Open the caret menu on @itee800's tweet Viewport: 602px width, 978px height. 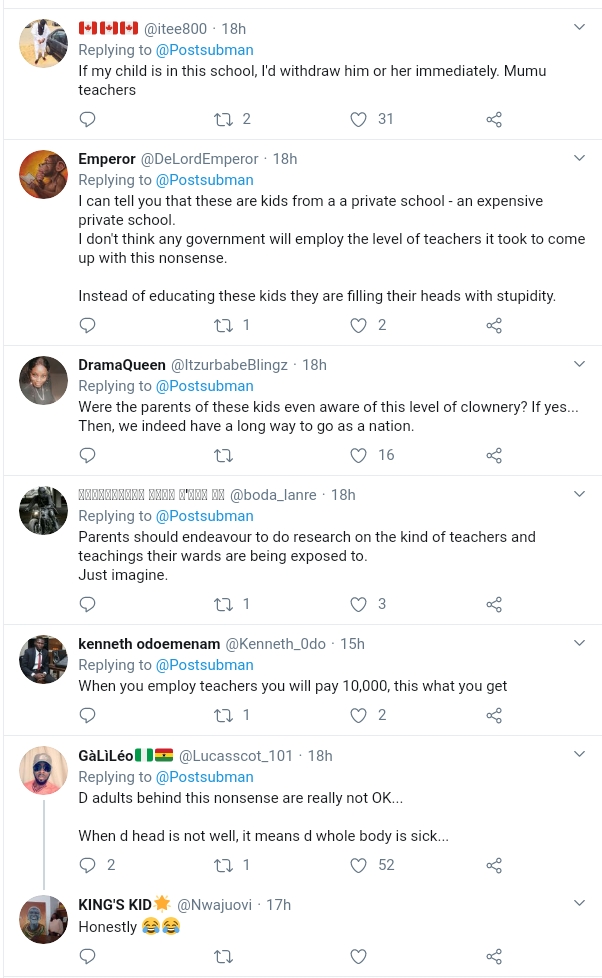tap(579, 28)
